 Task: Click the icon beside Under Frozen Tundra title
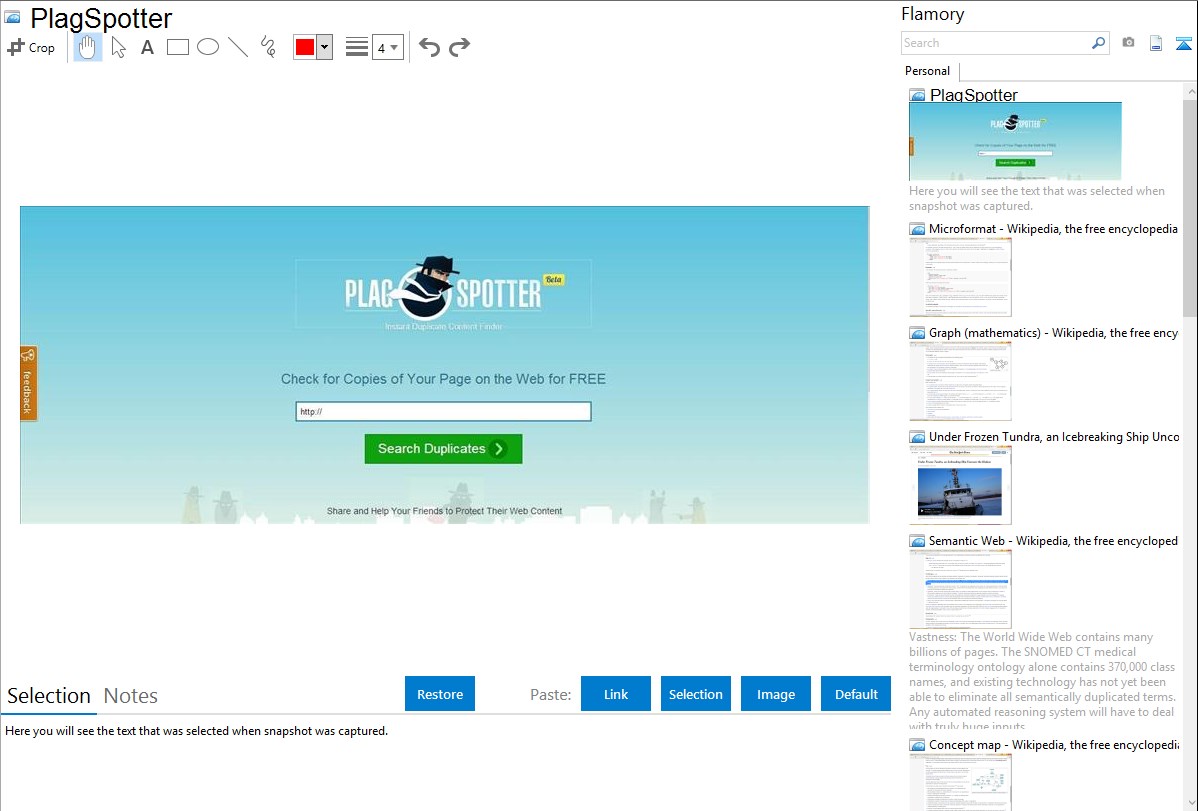pos(917,436)
